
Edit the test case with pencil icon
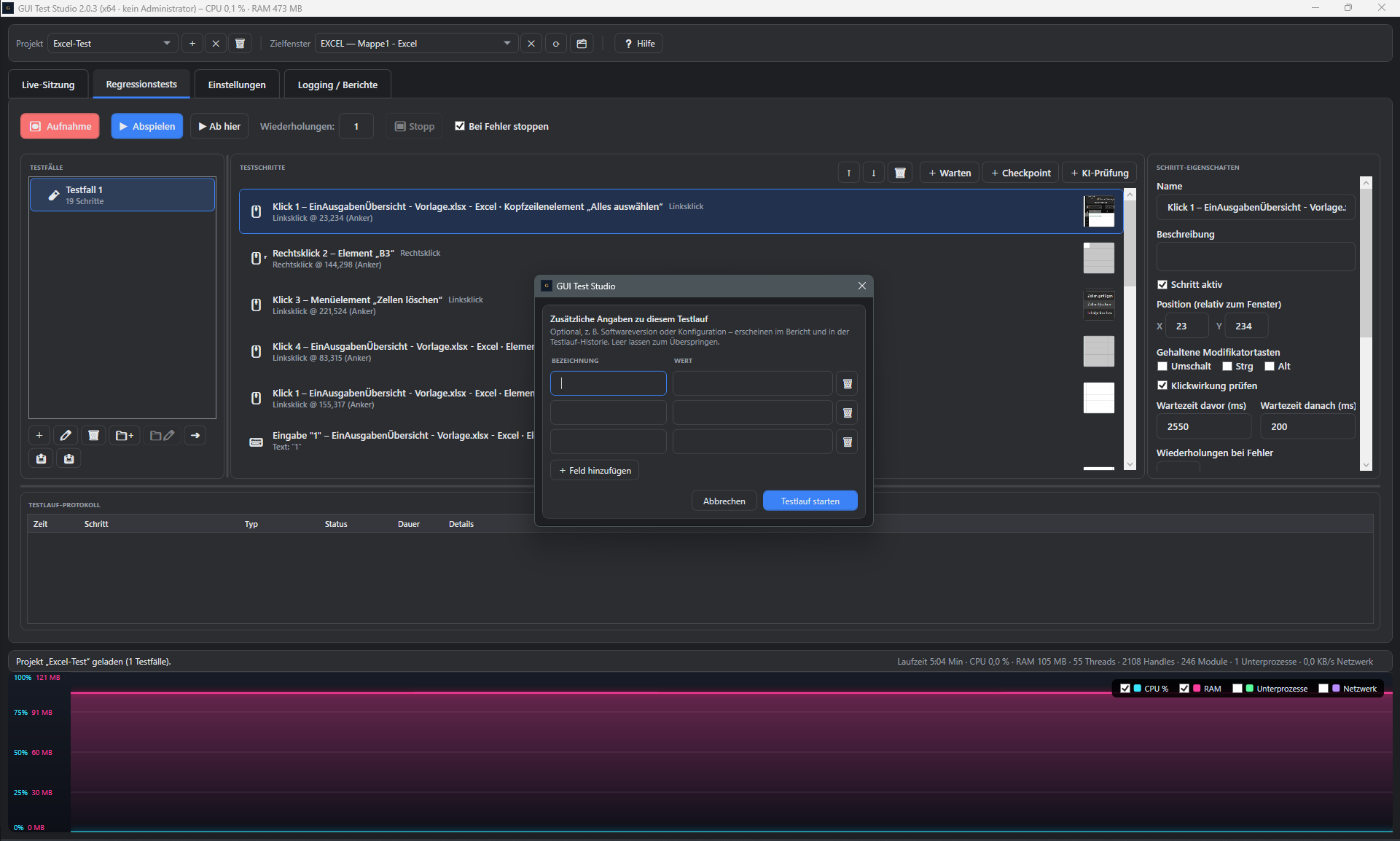66,436
